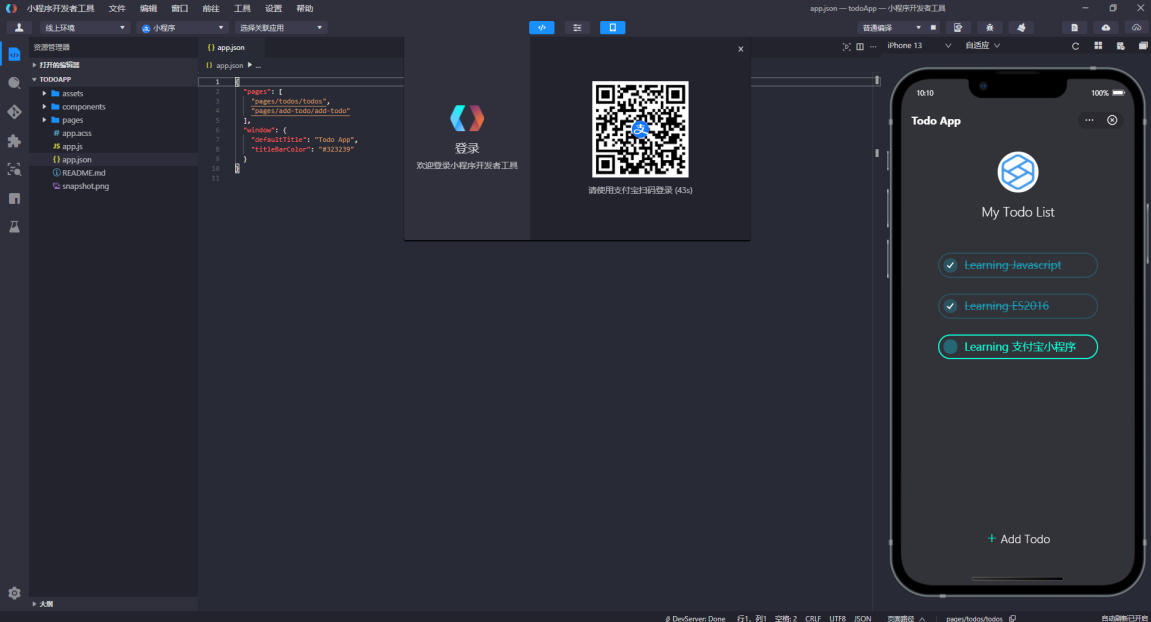
Task: Click the run-preview icon in the editor tab bar
Action: [x=846, y=47]
